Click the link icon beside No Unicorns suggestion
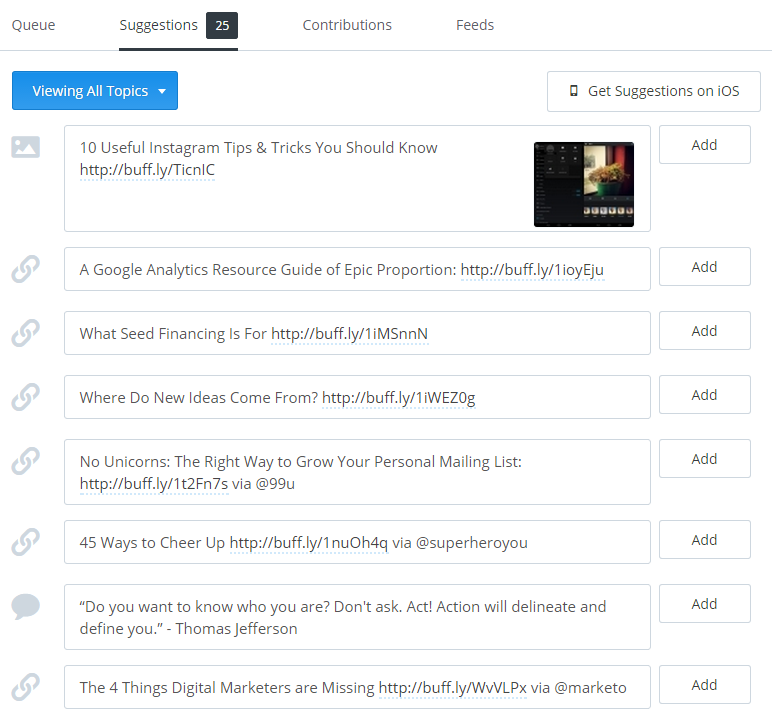Image resolution: width=772 pixels, height=722 pixels. click(26, 461)
